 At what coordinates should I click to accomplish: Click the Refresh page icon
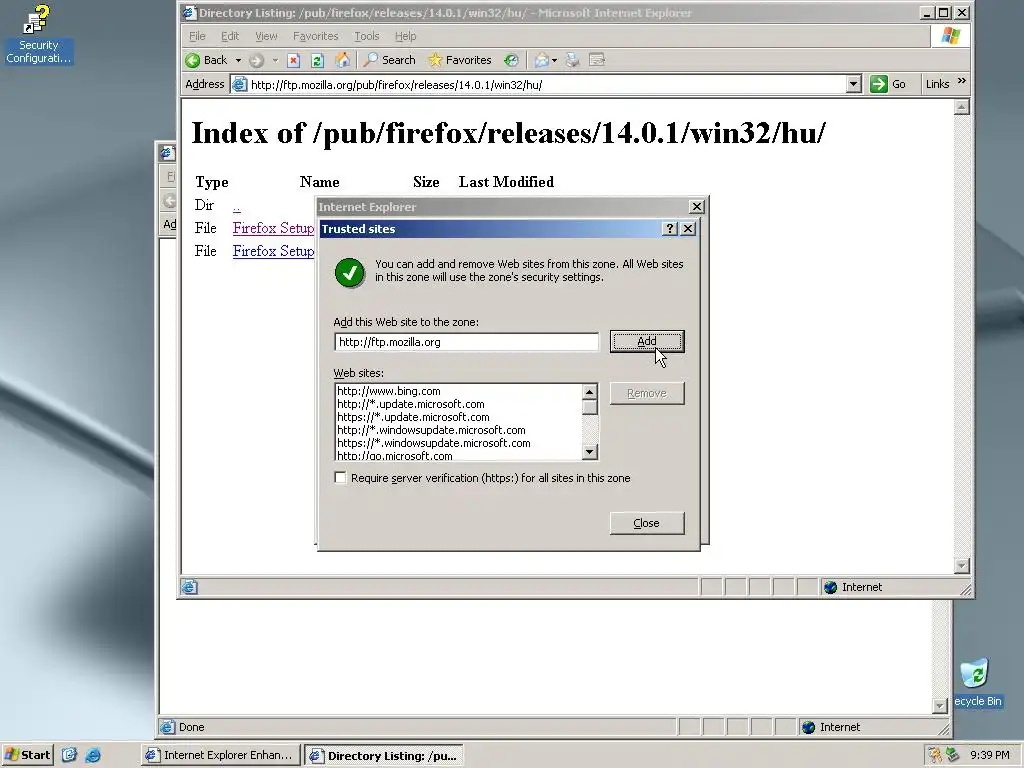[x=317, y=60]
